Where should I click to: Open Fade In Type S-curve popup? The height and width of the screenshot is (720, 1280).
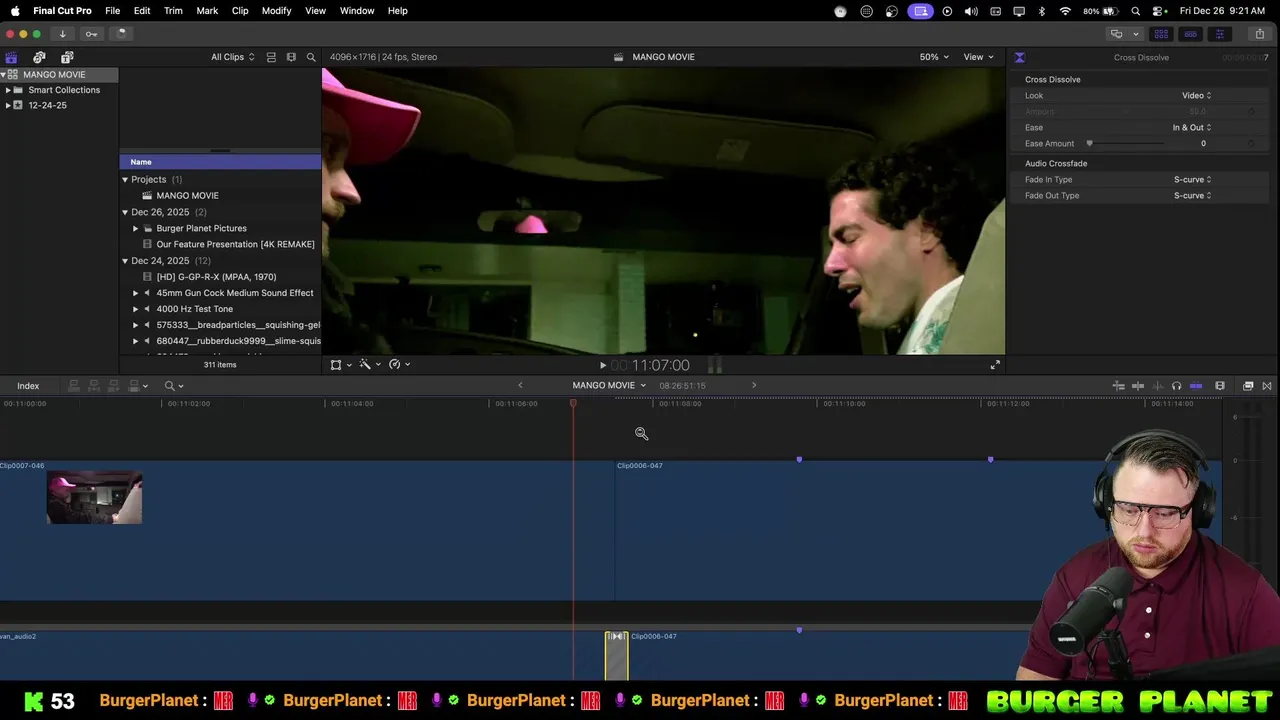pyautogui.click(x=1192, y=179)
